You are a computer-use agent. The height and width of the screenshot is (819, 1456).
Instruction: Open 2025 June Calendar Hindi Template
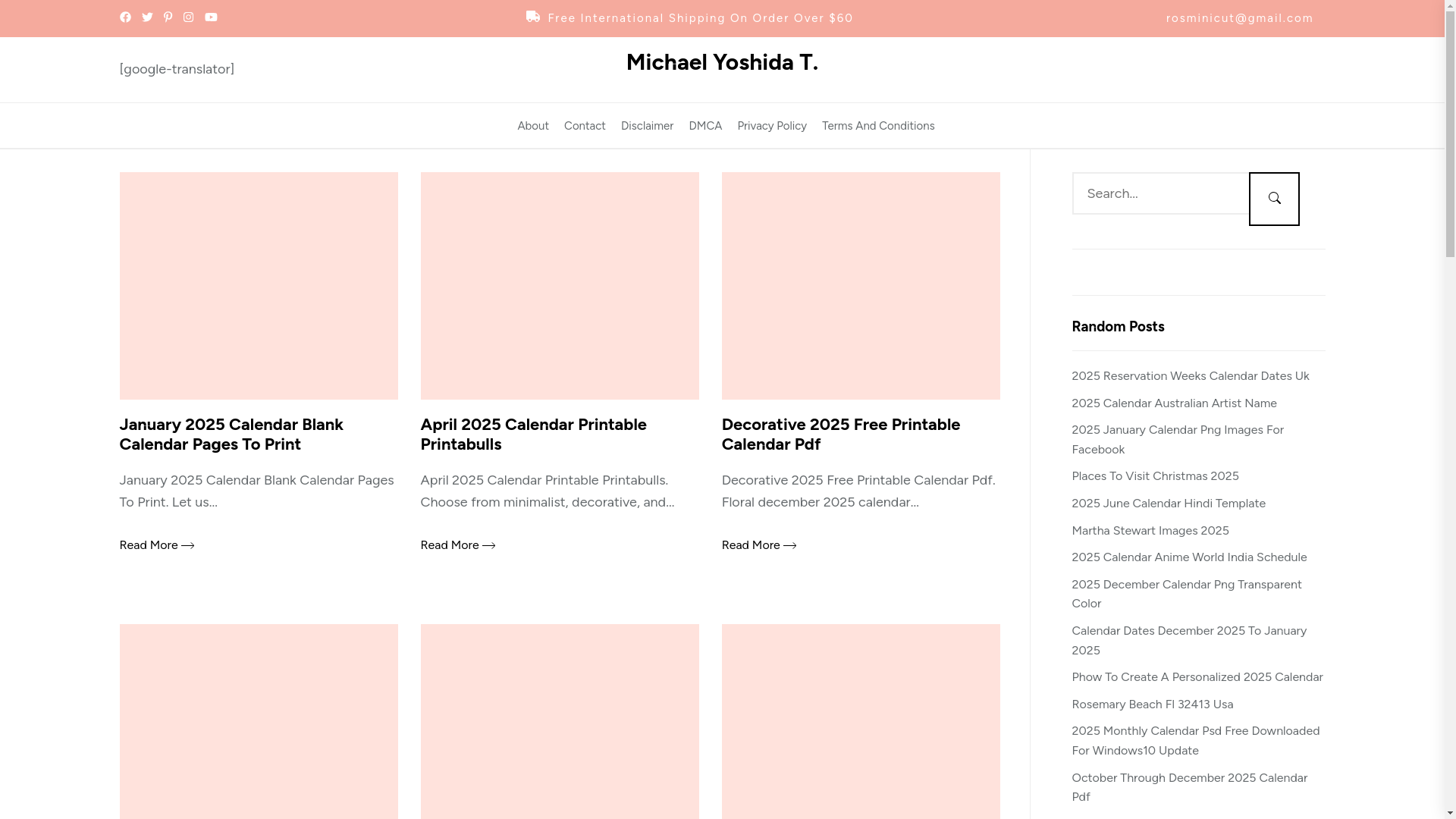coord(1169,504)
